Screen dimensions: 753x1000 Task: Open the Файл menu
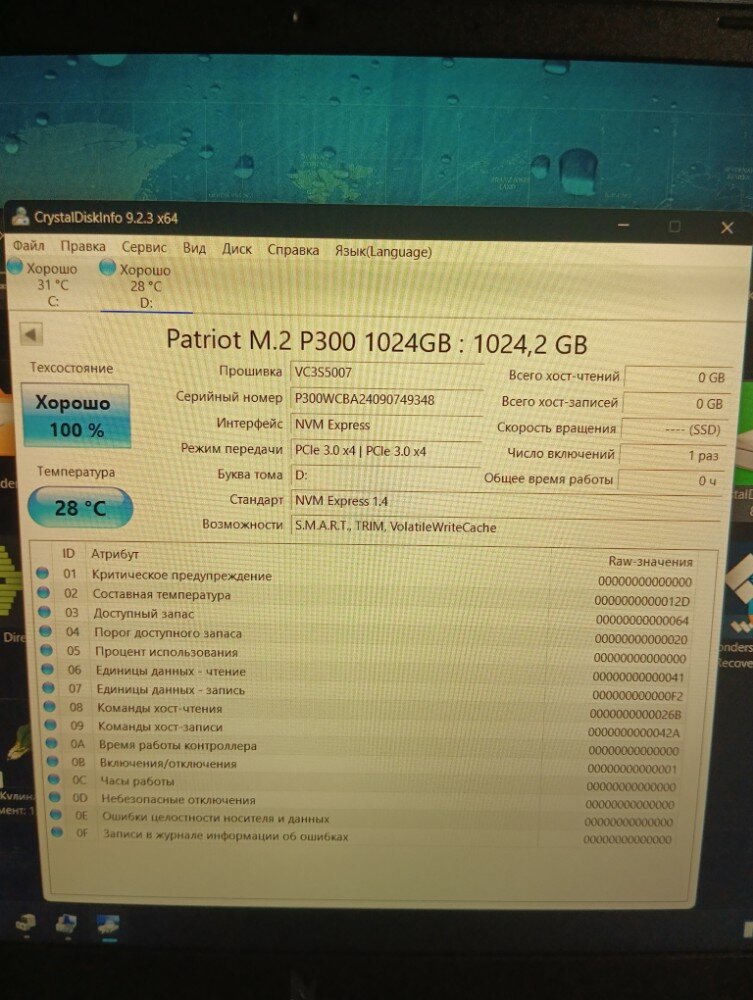29,245
